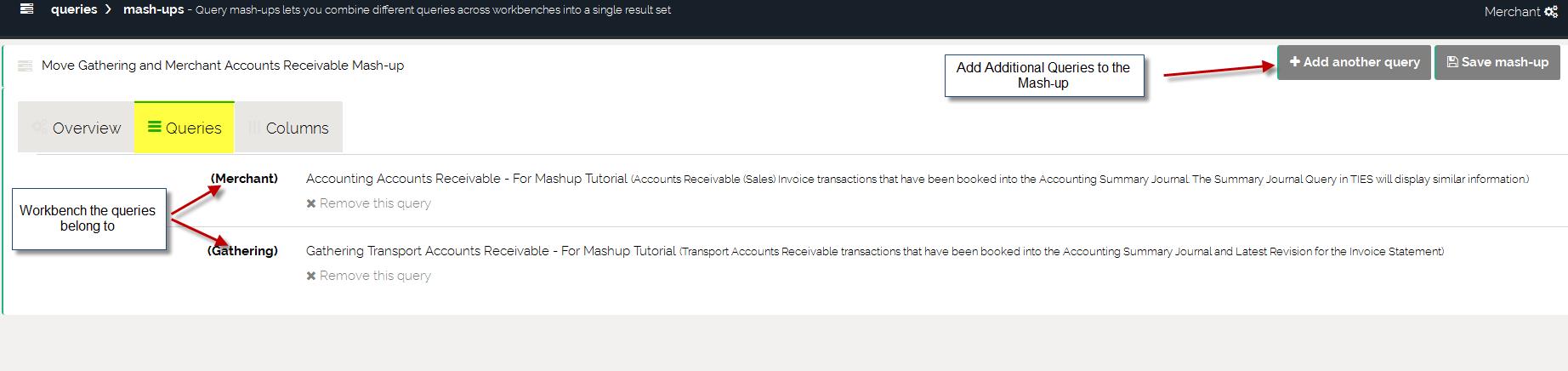
Task: Click the floppy disk icon on Save mash-up
Action: [x=1452, y=62]
